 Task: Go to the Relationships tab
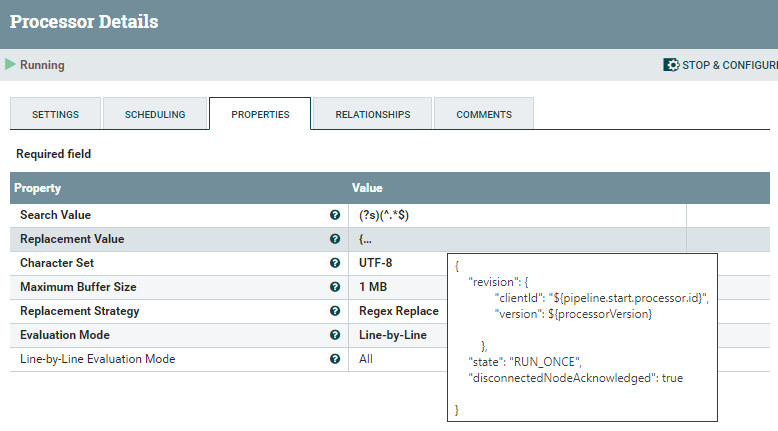(372, 114)
